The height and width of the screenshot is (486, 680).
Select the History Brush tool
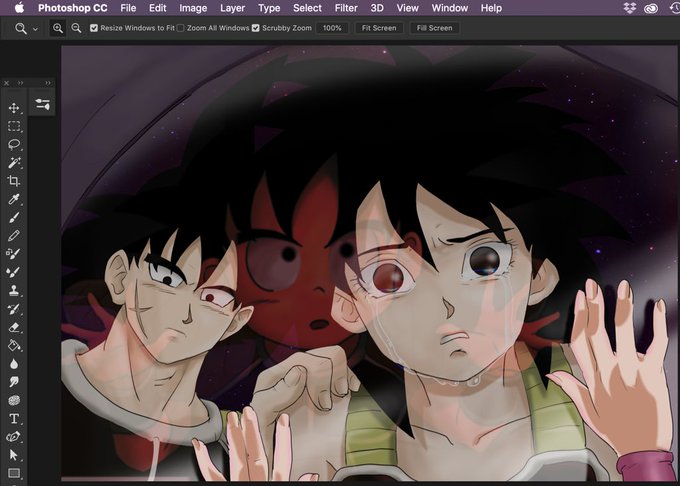click(14, 309)
